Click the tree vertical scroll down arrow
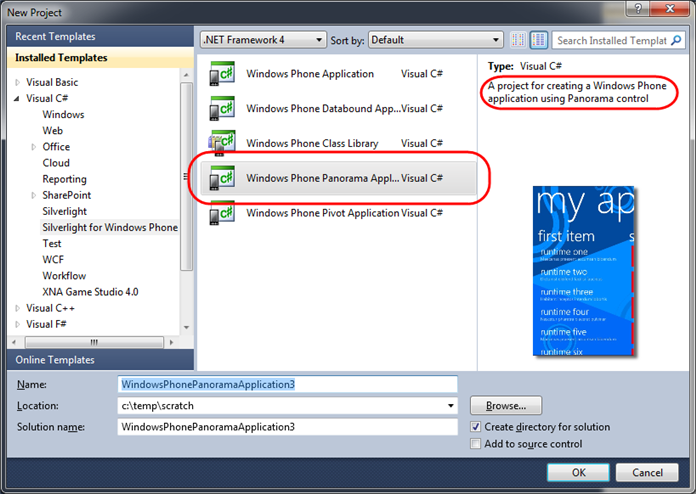696x494 pixels. [x=186, y=328]
